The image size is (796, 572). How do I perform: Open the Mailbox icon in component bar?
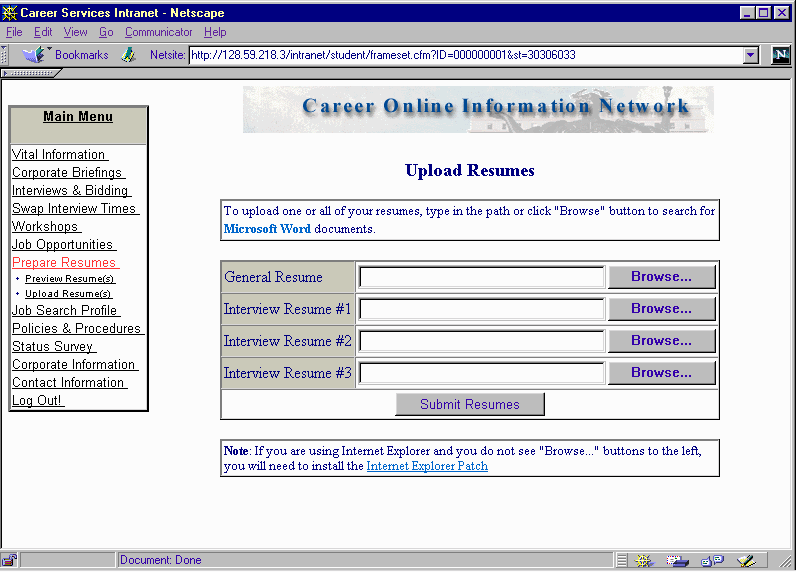click(678, 560)
